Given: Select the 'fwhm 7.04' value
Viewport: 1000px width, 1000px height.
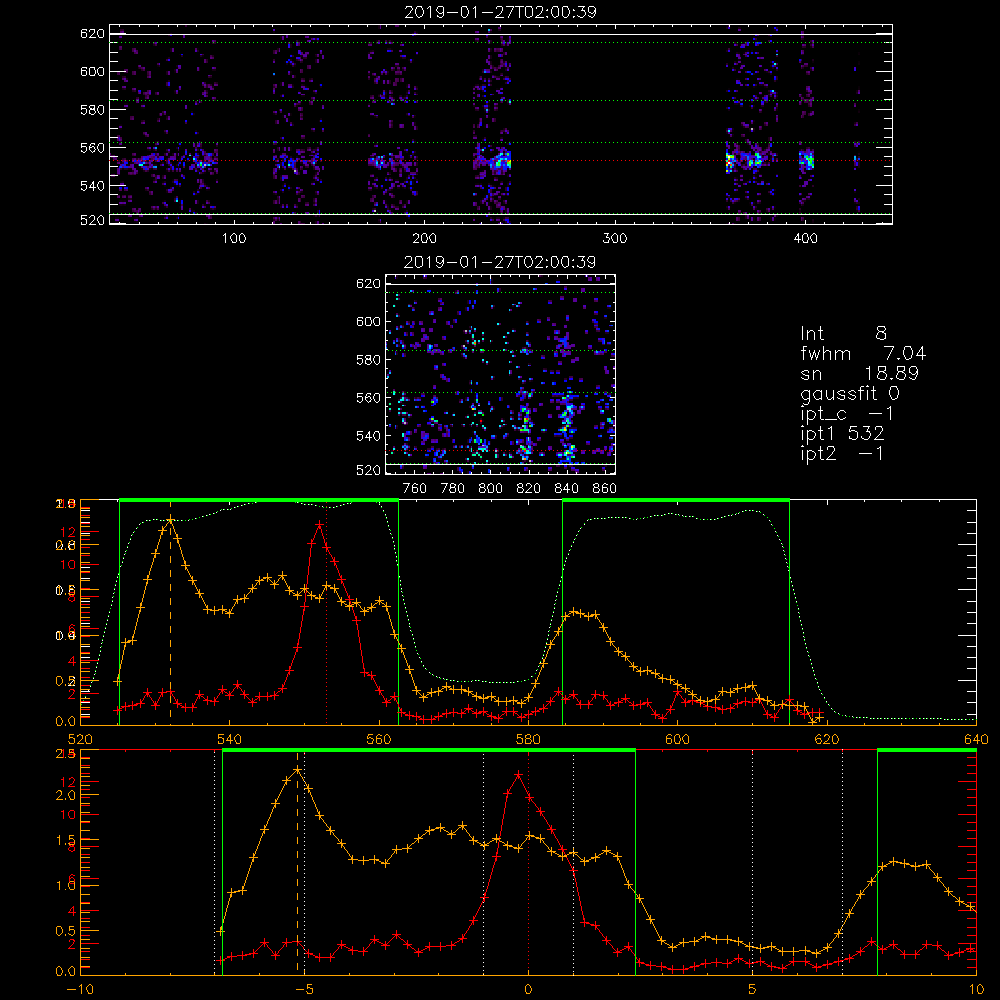Looking at the screenshot, I should point(863,353).
